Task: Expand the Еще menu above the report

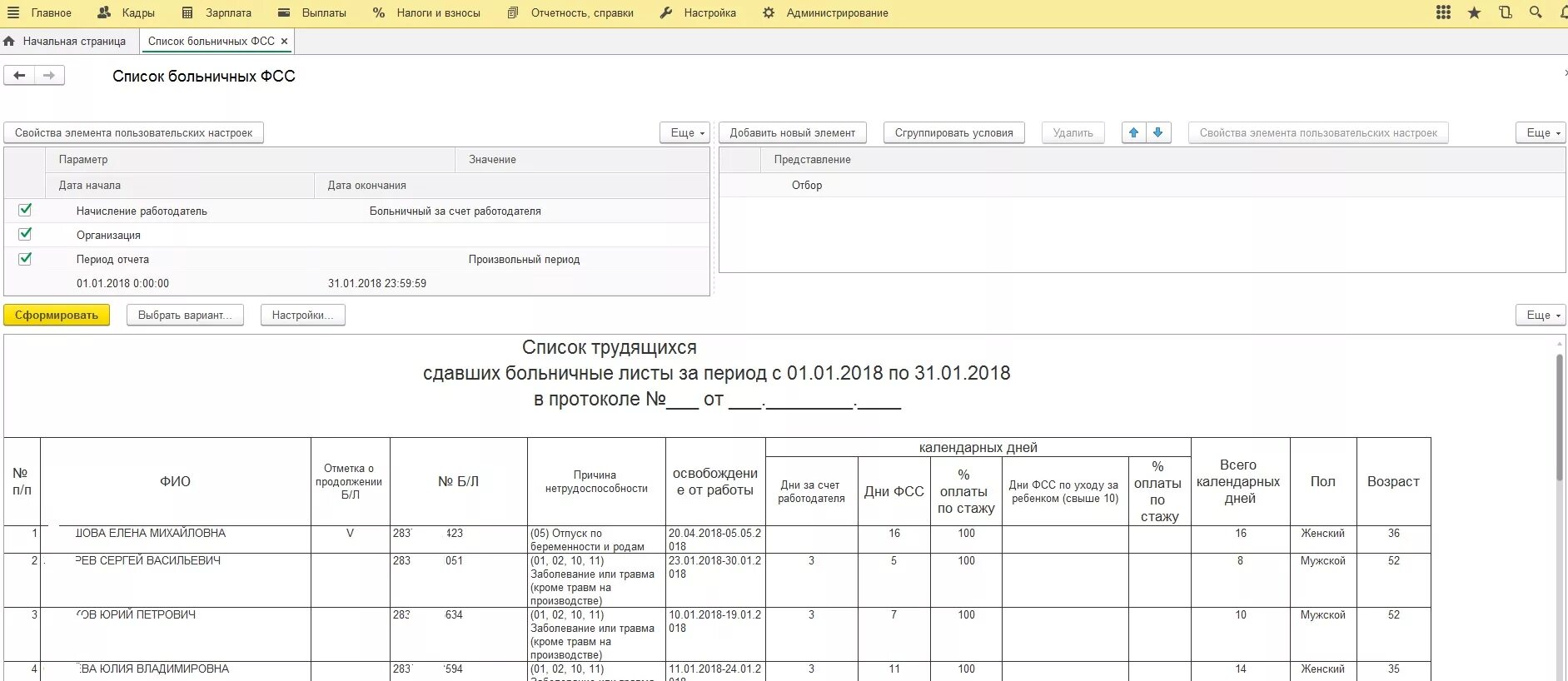Action: 1541,315
